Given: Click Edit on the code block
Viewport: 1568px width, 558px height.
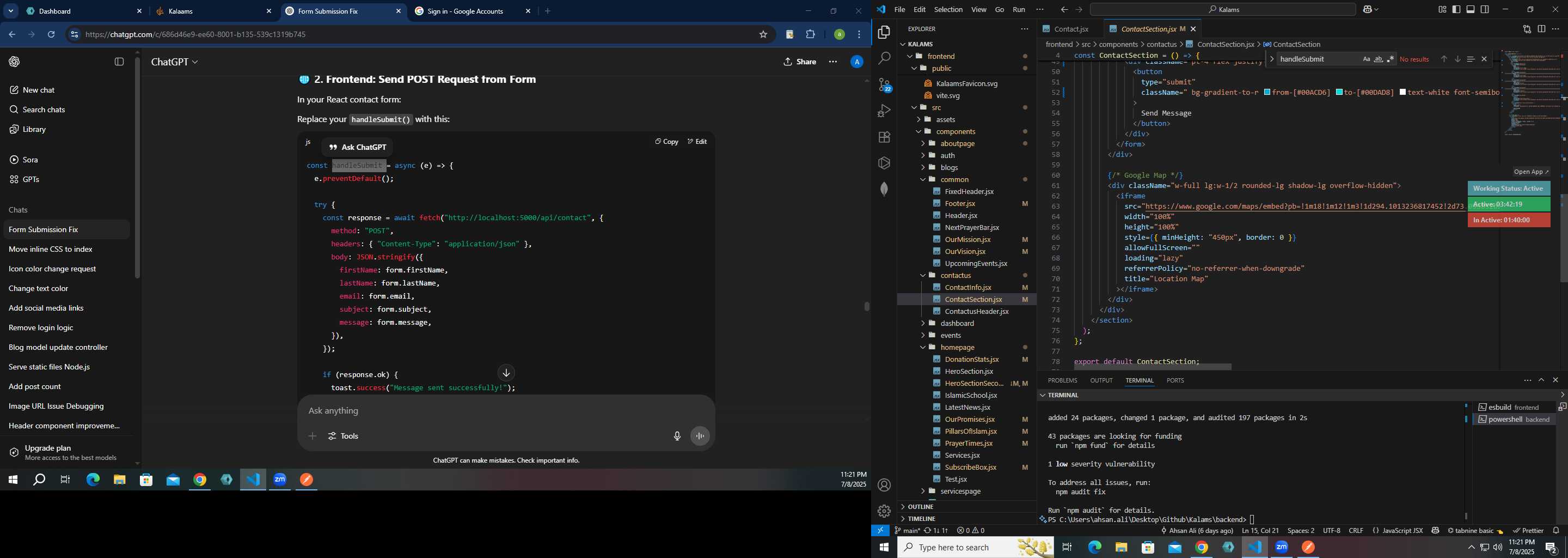Looking at the screenshot, I should (x=697, y=141).
